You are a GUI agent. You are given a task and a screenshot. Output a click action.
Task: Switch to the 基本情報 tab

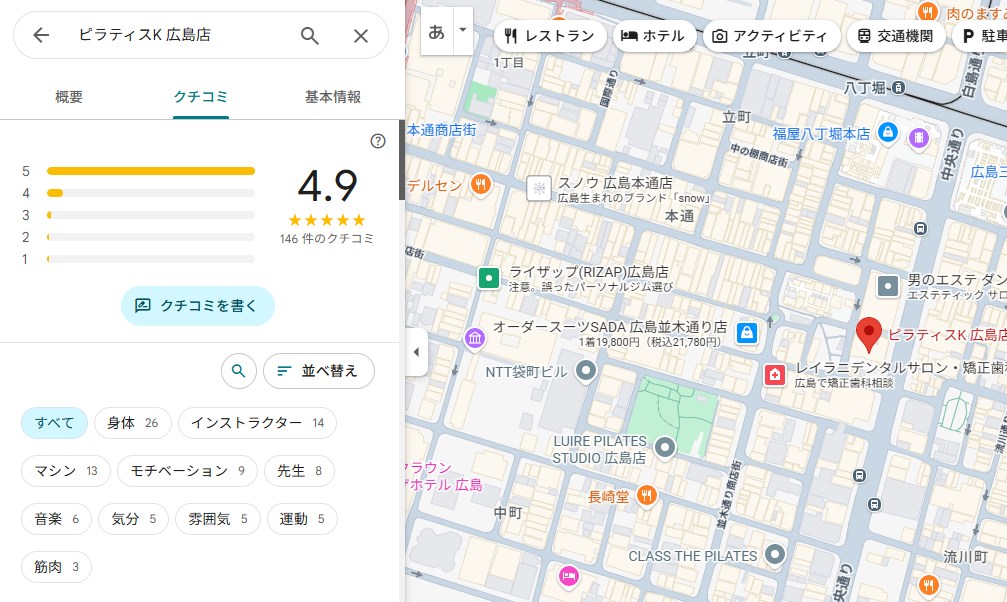332,97
